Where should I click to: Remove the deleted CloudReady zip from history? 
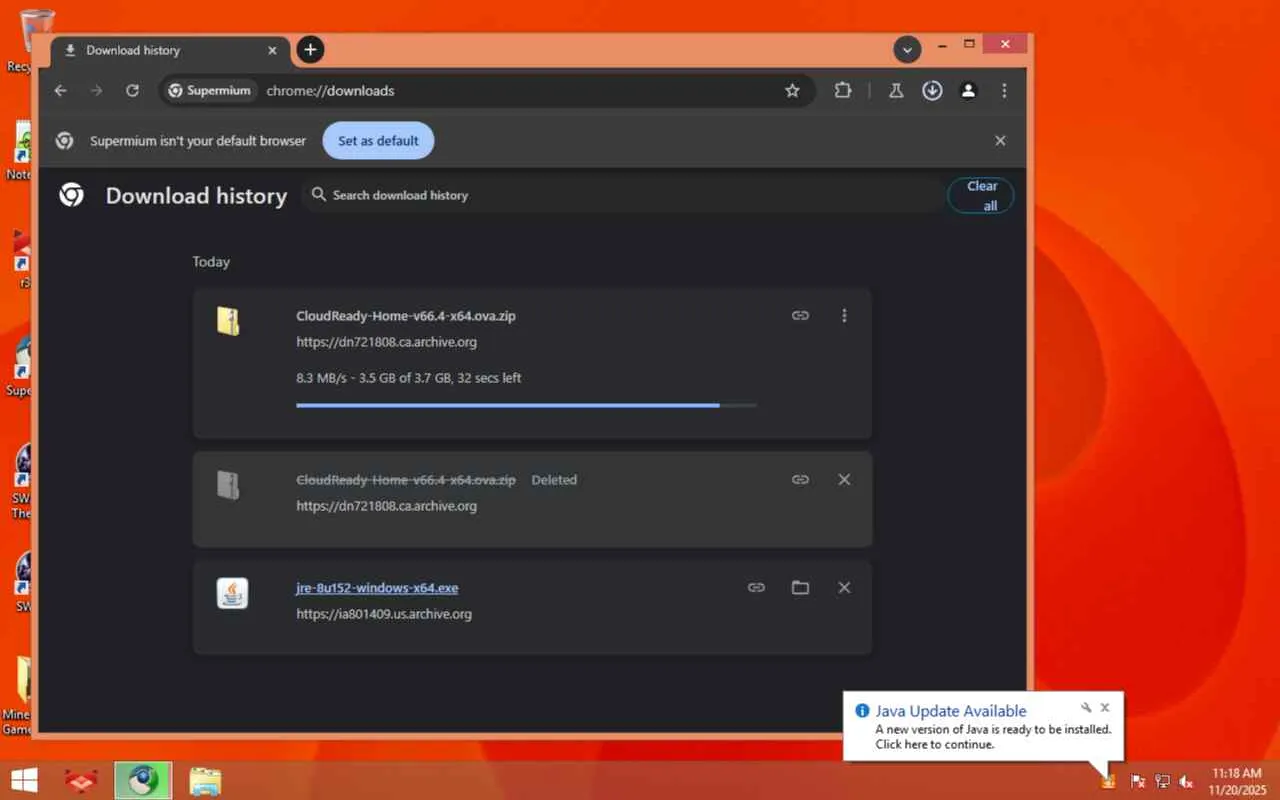[x=844, y=480]
